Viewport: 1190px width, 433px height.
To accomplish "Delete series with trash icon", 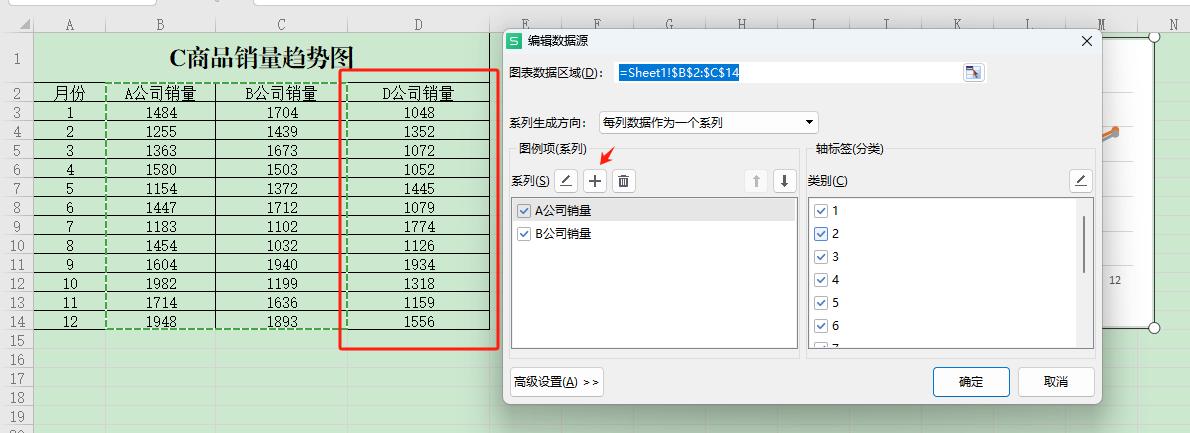I will tap(624, 180).
